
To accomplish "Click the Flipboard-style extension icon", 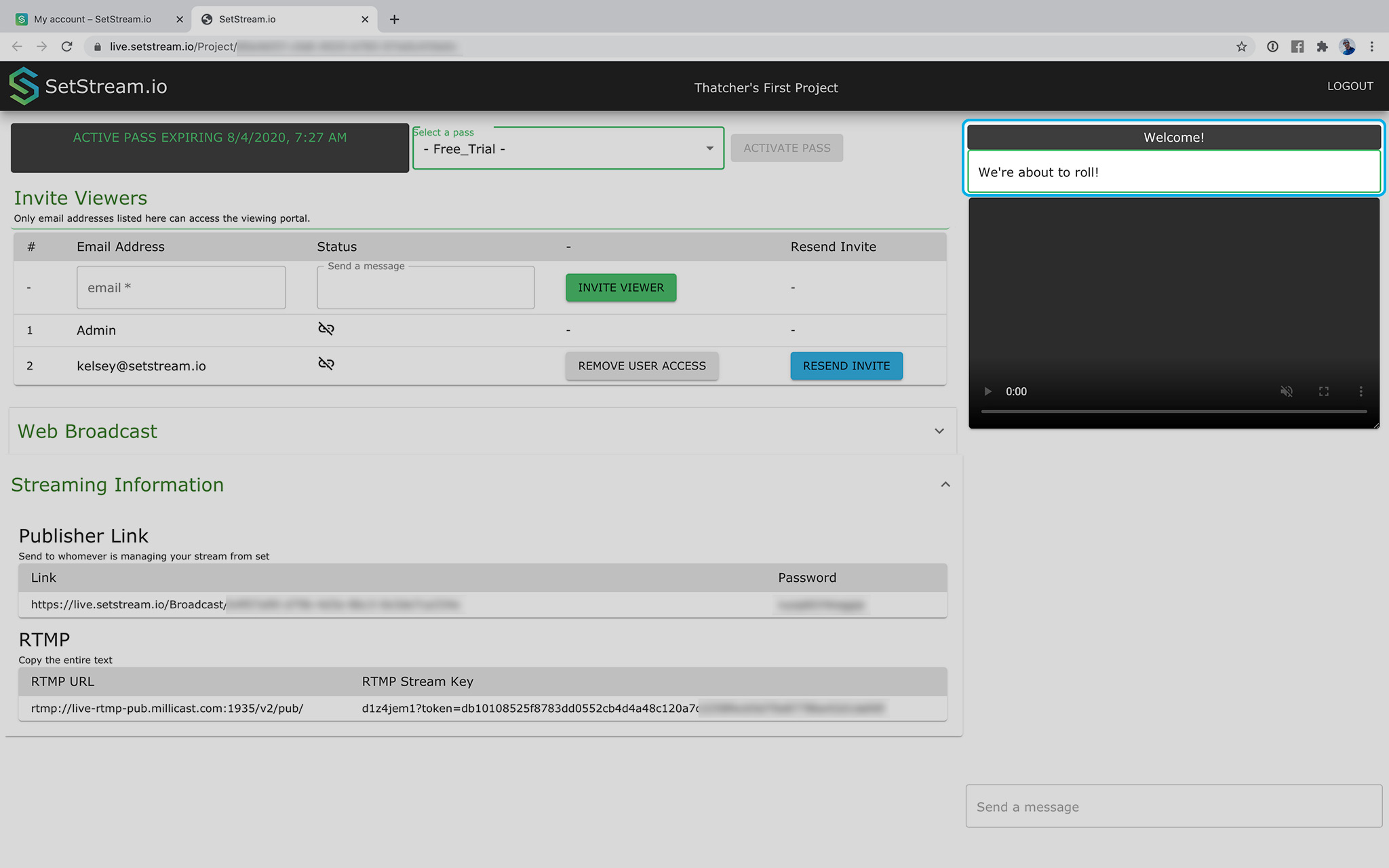I will (x=1297, y=47).
